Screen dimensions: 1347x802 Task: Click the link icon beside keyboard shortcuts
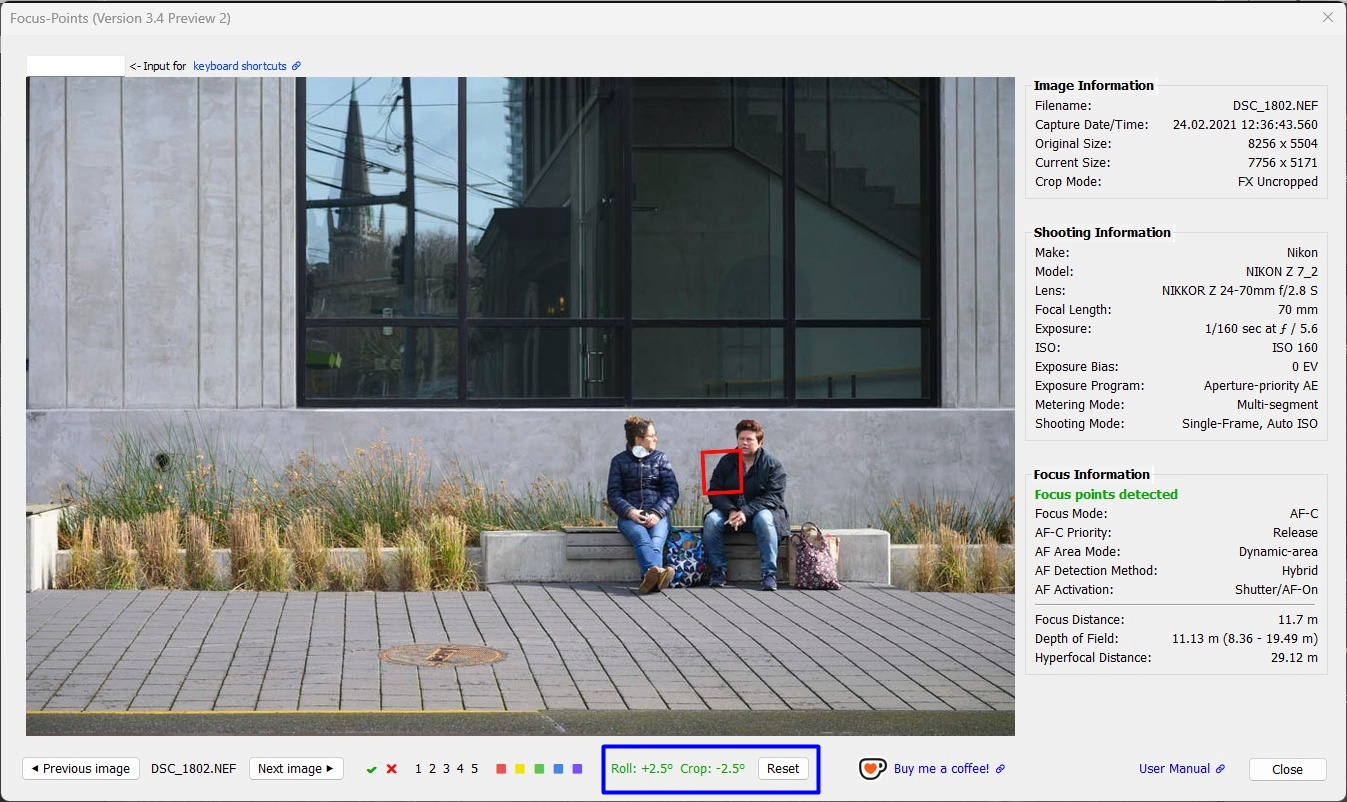(297, 66)
